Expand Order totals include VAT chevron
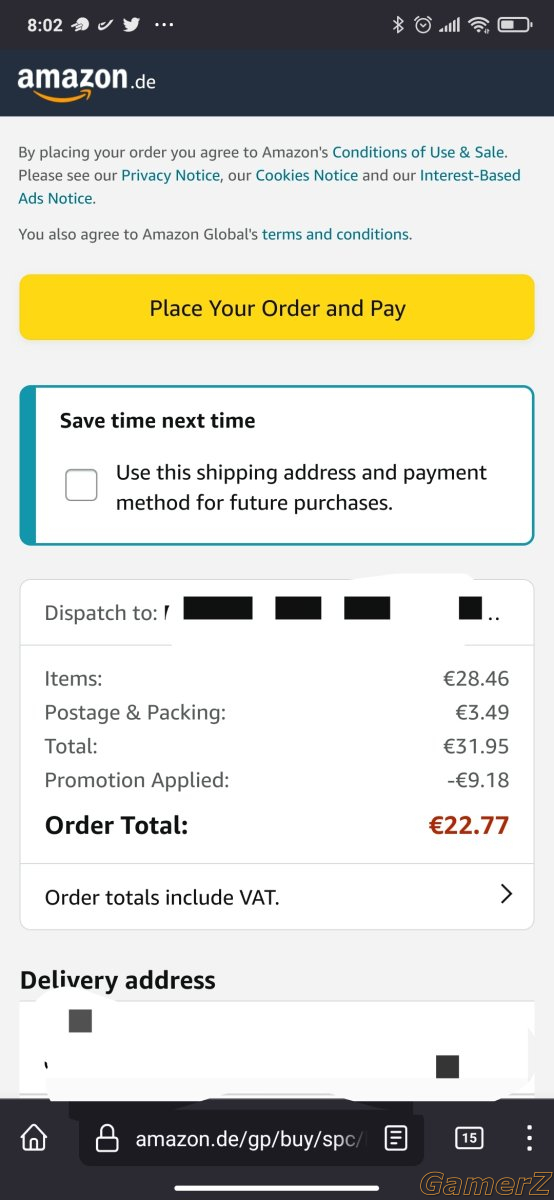The height and width of the screenshot is (1200, 554). [506, 894]
